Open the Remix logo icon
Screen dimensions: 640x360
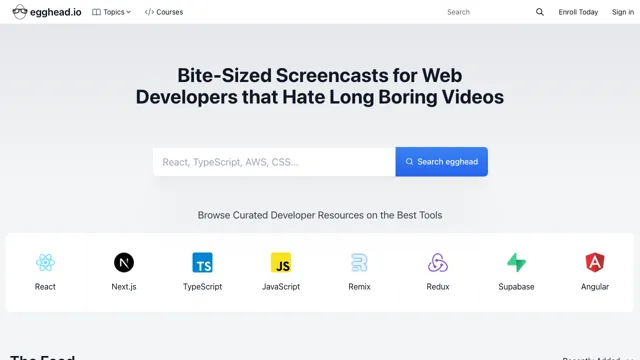coord(360,262)
